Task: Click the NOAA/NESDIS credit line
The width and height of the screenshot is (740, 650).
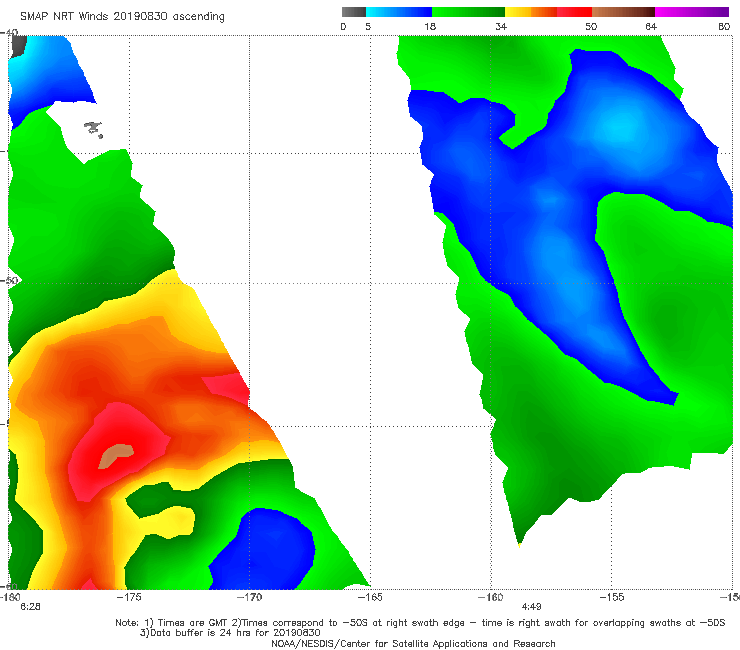Action: click(x=413, y=644)
